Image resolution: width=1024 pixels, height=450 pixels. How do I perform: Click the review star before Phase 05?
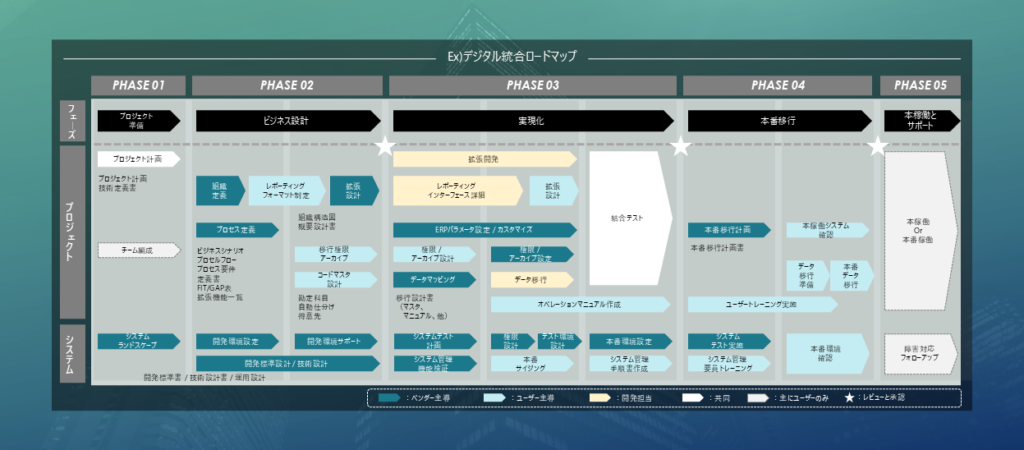tap(877, 147)
